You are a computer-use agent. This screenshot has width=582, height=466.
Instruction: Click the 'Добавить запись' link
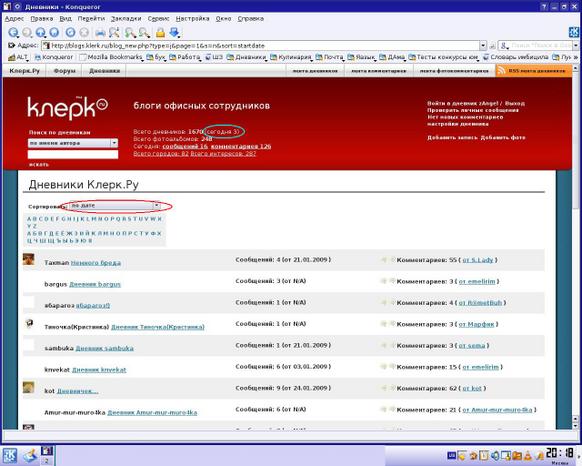coord(452,137)
